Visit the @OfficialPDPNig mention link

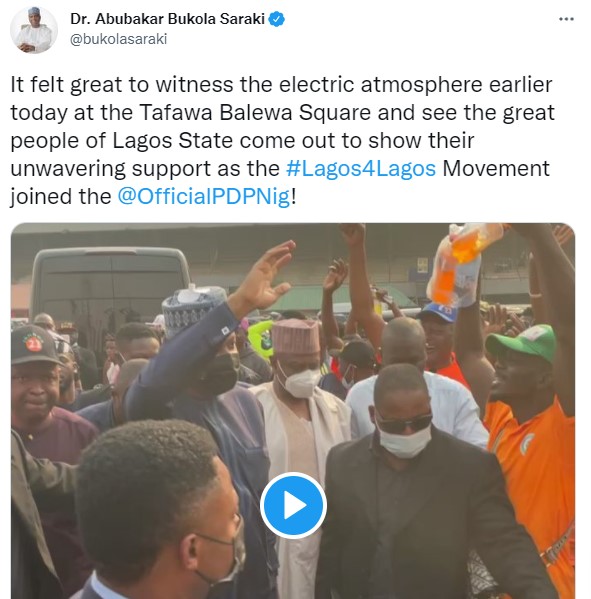click(204, 196)
